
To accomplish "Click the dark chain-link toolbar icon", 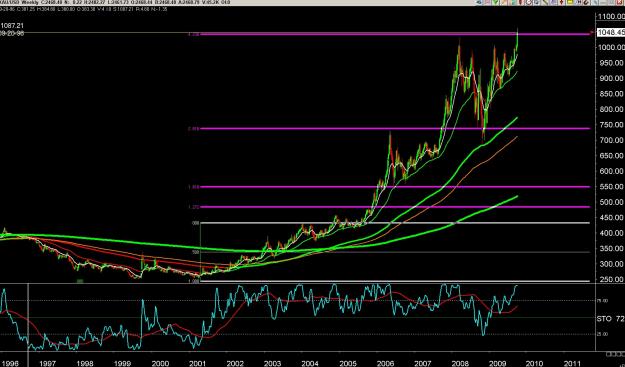I will point(586,2).
